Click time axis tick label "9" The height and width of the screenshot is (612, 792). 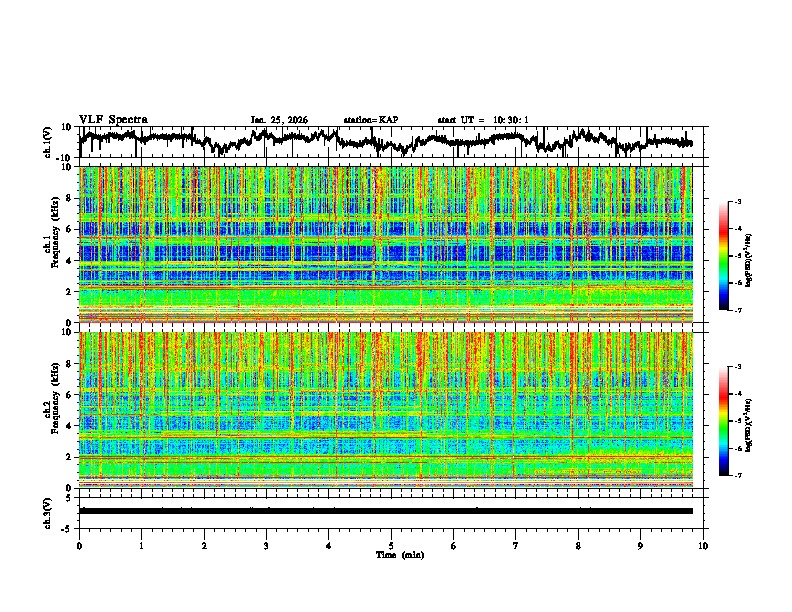coord(640,546)
